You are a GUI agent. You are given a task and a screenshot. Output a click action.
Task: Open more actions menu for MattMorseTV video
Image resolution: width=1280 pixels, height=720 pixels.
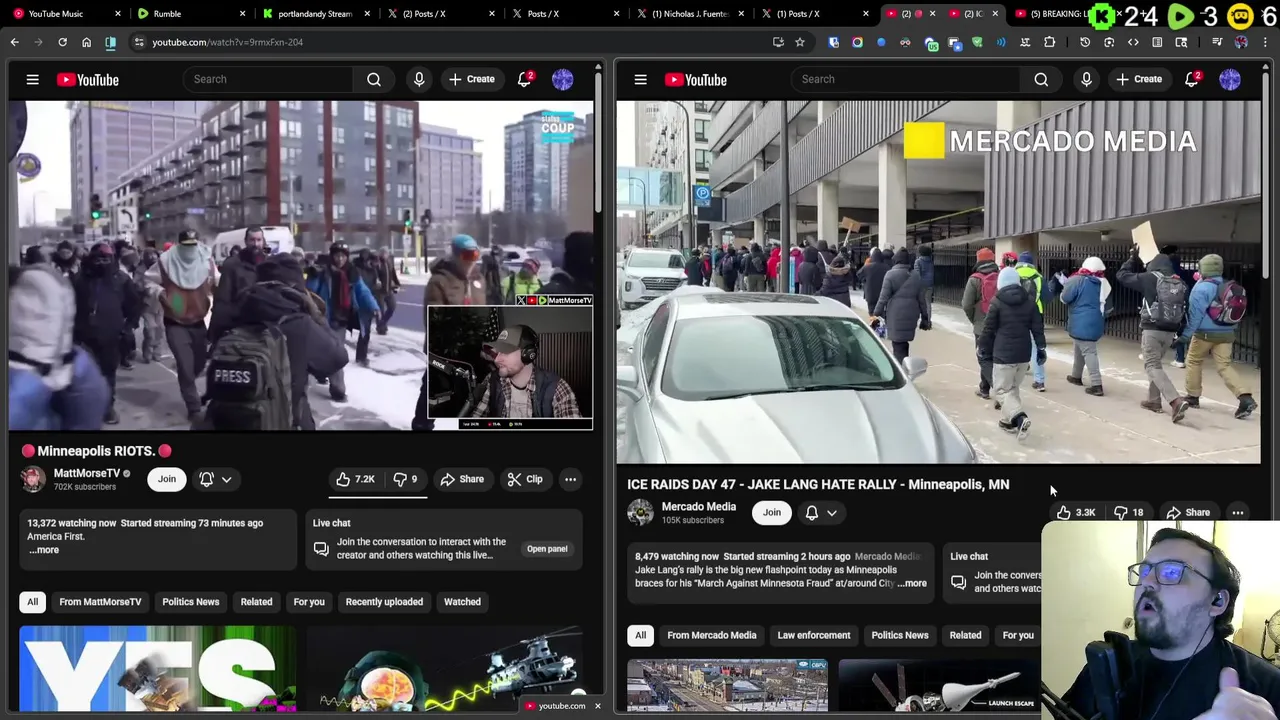tap(570, 479)
